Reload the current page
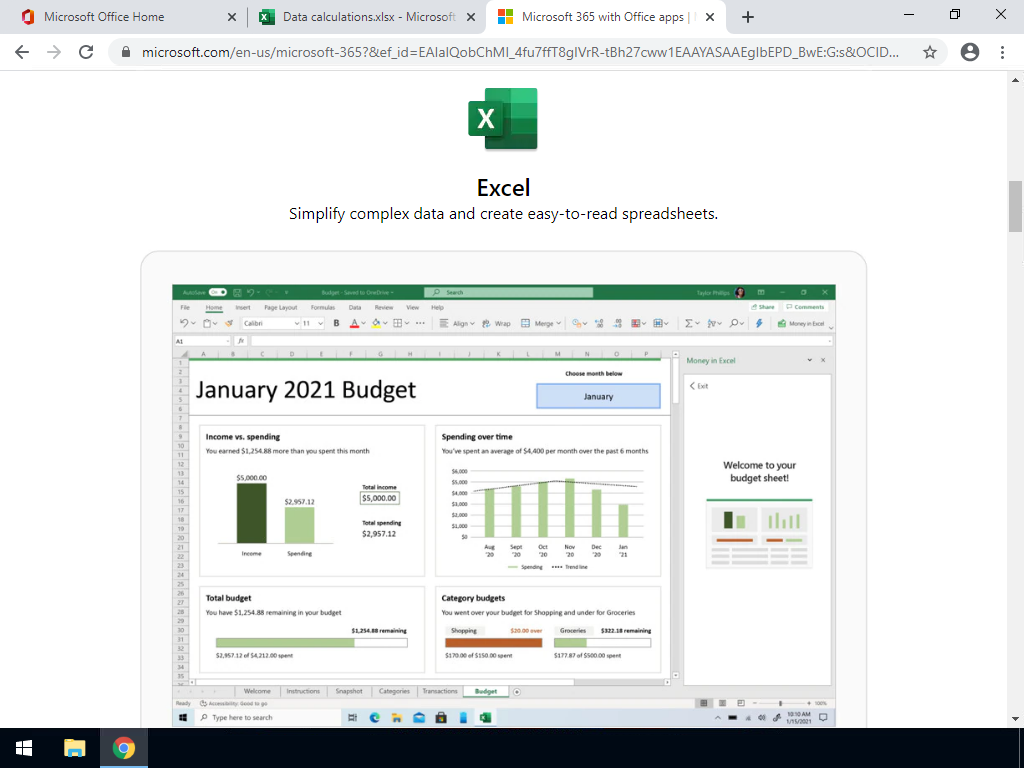The image size is (1024, 768). point(86,52)
